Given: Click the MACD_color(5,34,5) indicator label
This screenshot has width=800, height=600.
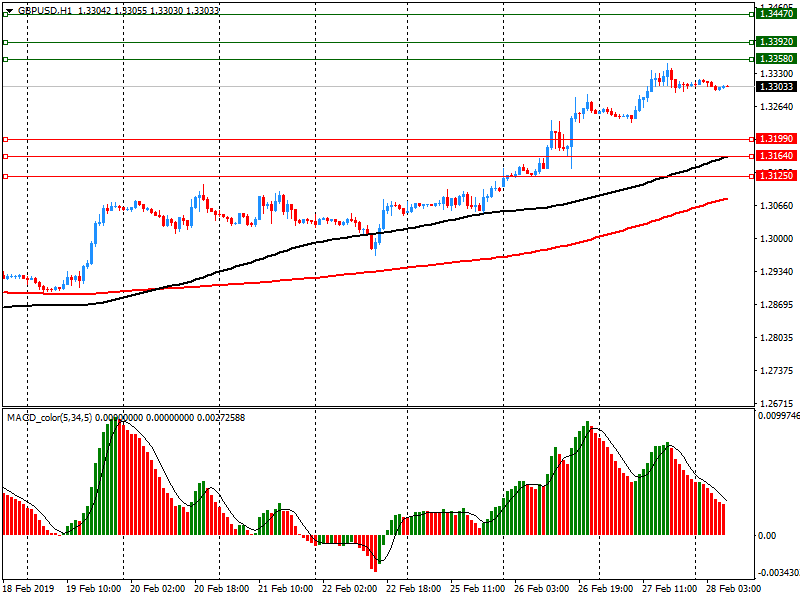Looking at the screenshot, I should 49,418.
